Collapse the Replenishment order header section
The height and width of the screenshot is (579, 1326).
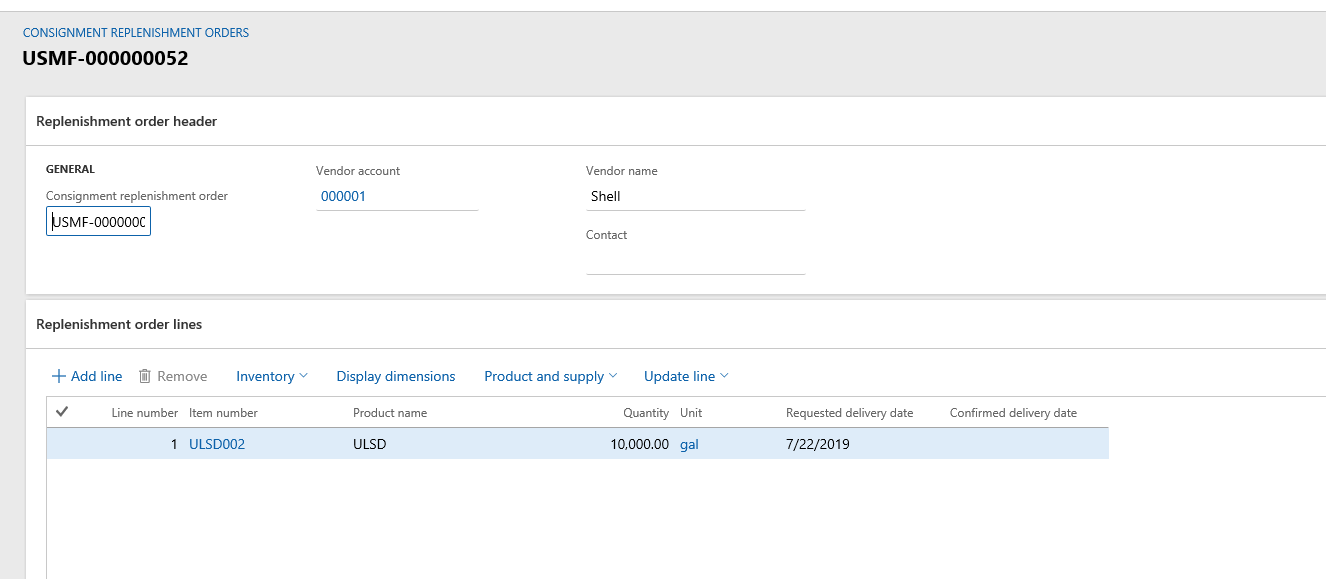pyautogui.click(x=126, y=121)
